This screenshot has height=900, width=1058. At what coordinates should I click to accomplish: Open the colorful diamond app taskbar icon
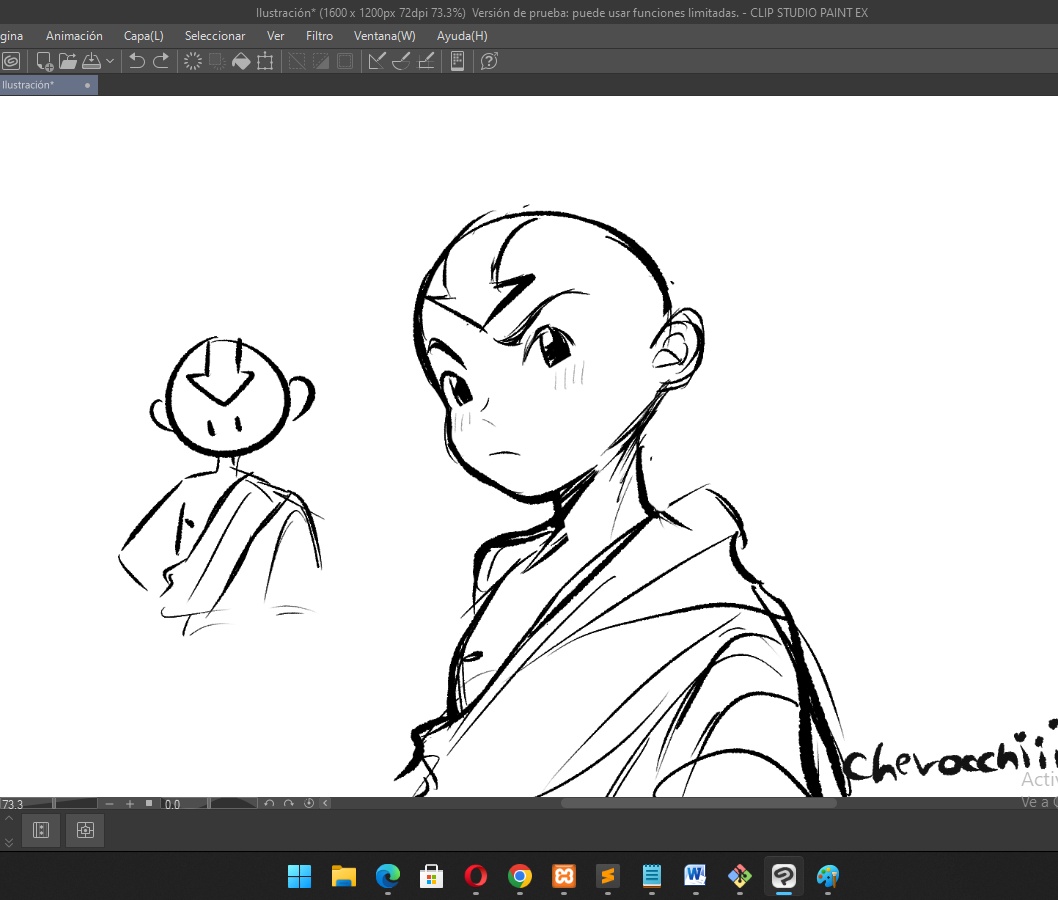[x=740, y=876]
